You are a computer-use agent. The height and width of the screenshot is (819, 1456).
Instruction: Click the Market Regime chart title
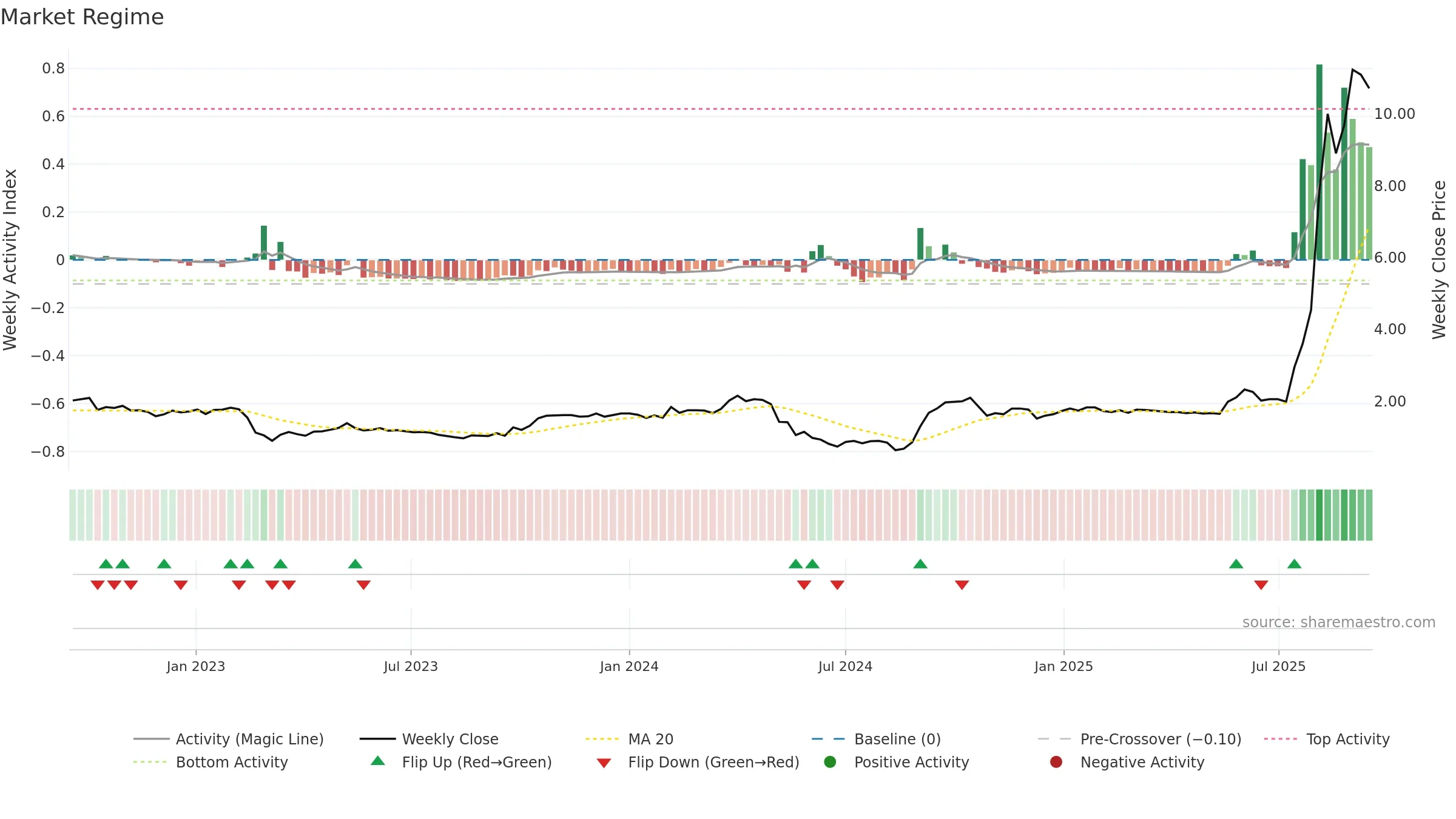(82, 17)
